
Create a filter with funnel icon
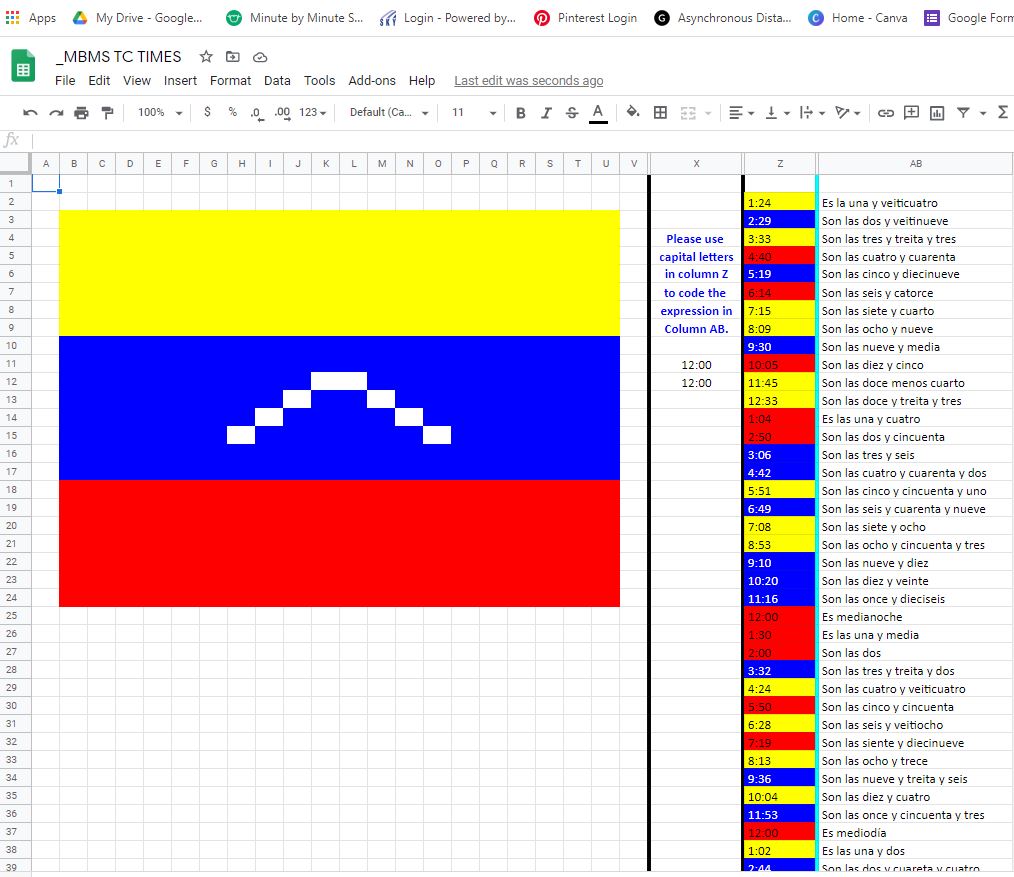point(963,113)
